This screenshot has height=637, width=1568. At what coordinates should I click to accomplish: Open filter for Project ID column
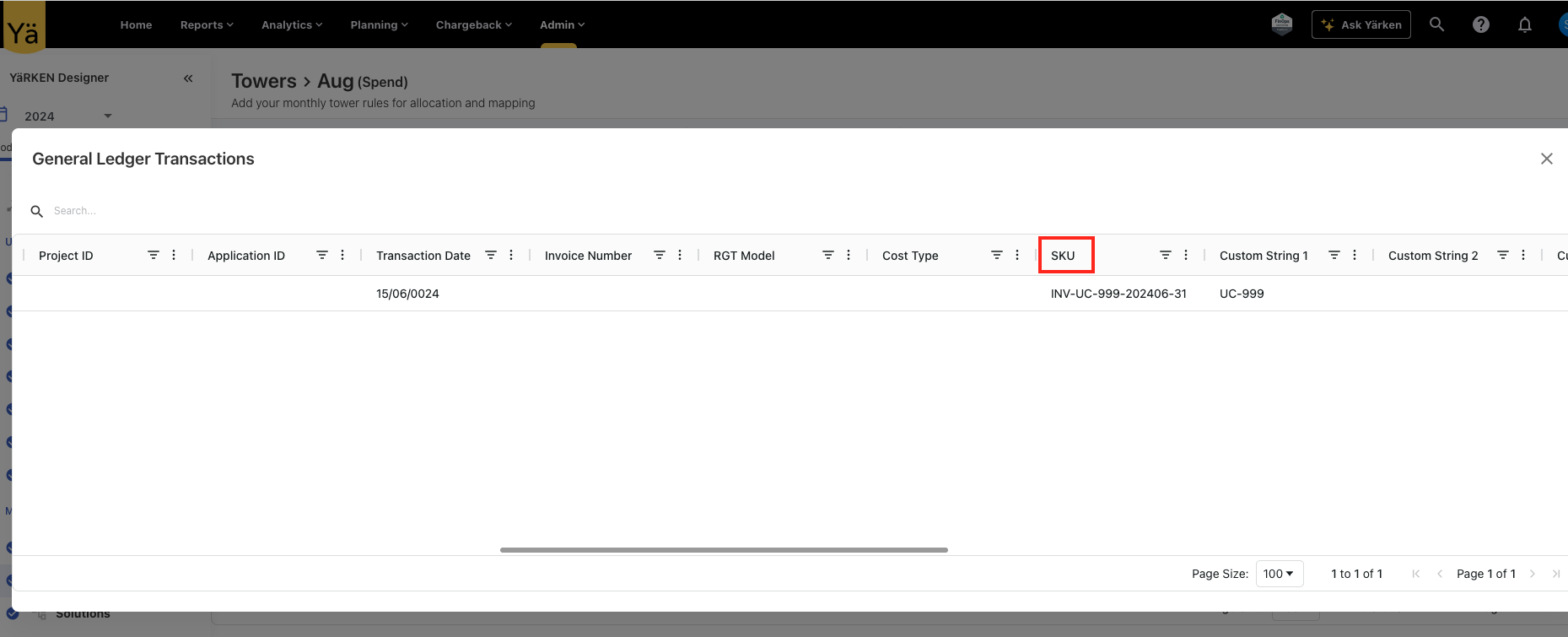[154, 255]
